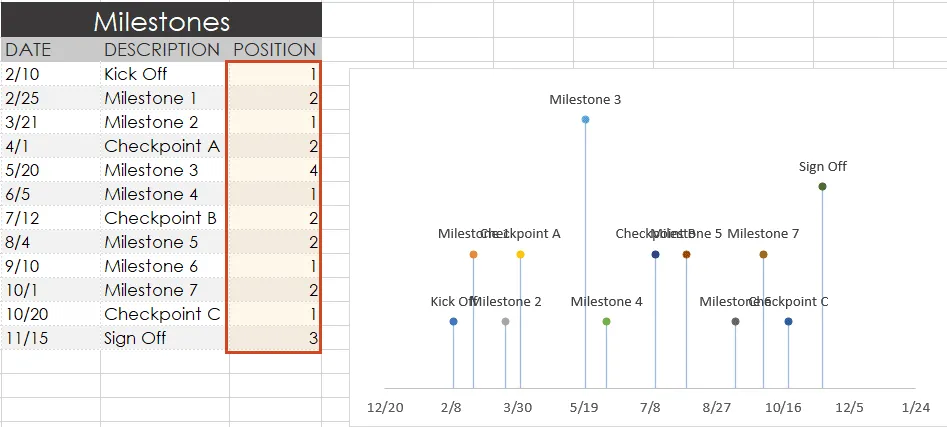The width and height of the screenshot is (947, 427).
Task: Select the Milestone 7 brown chart marker
Action: (x=763, y=255)
